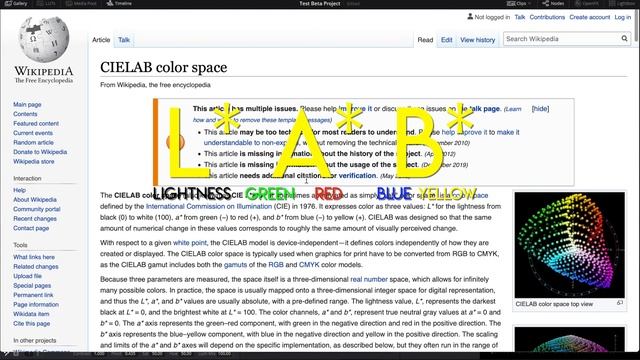Open the verification link in notice
Screen dimensions: 640x360
[357, 175]
